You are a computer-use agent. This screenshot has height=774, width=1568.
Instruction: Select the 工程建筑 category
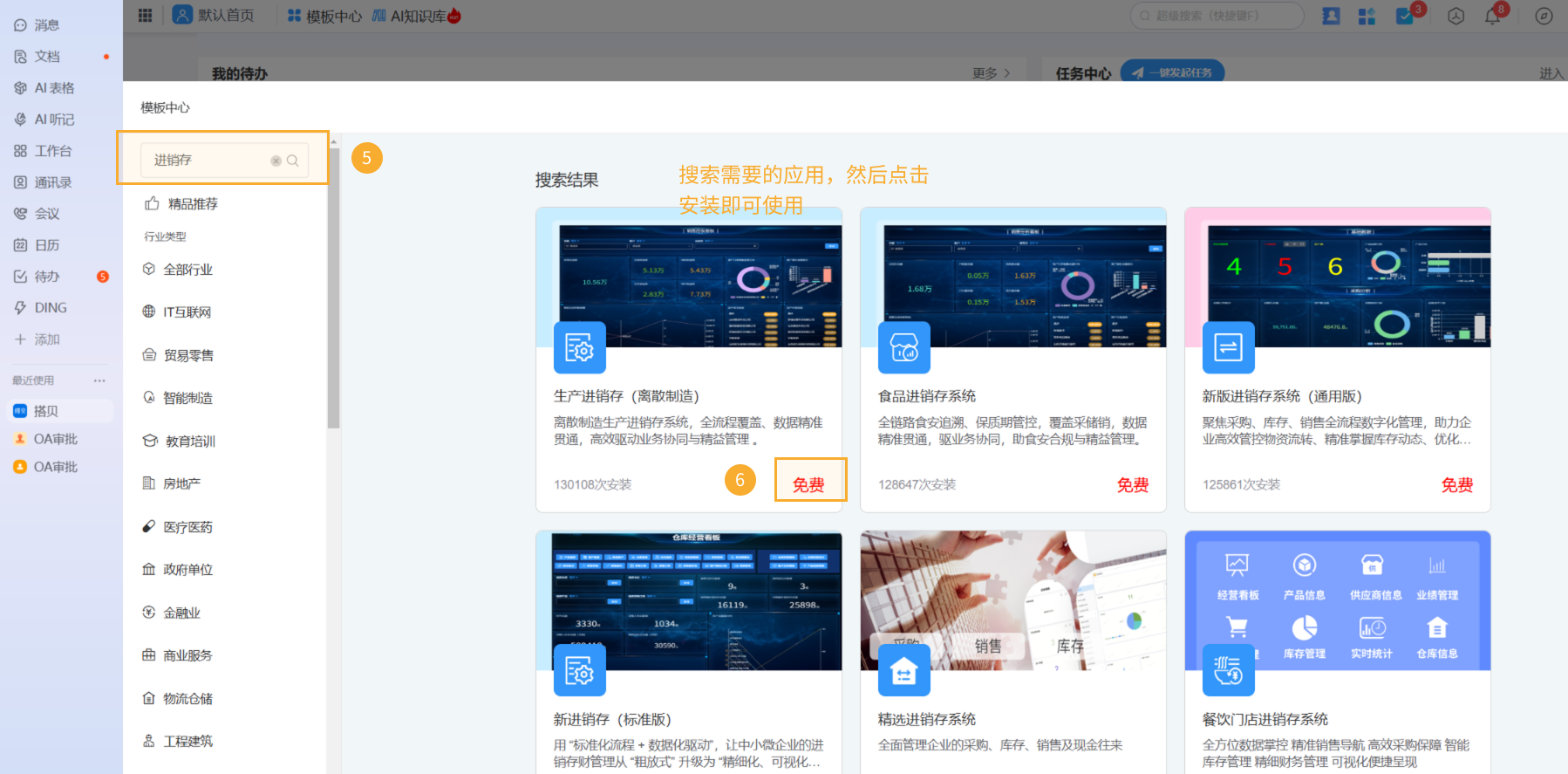(178, 741)
